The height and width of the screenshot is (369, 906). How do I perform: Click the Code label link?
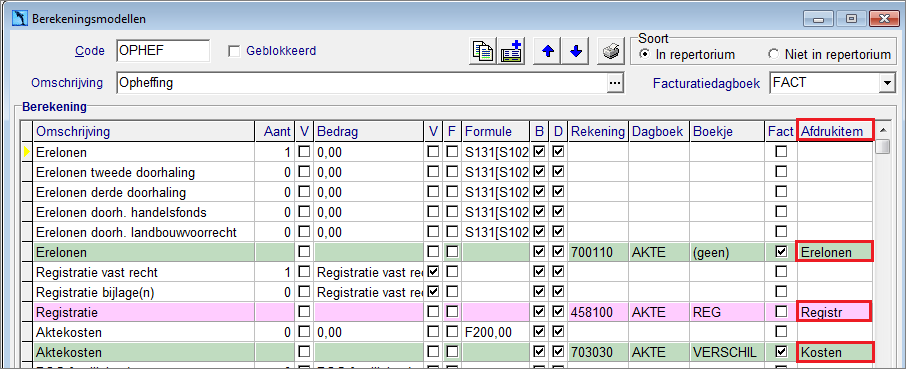click(90, 51)
